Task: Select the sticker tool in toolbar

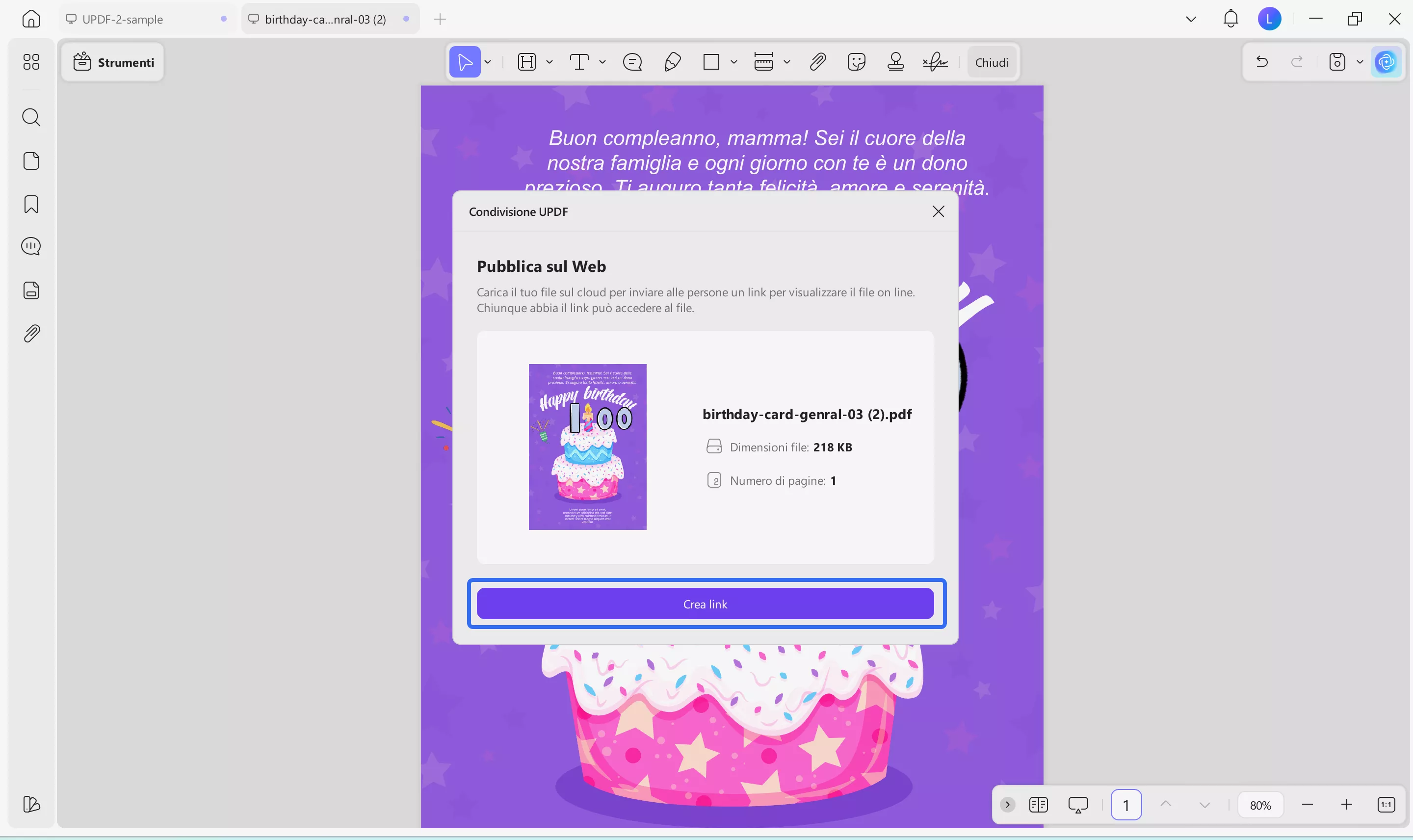Action: coord(856,62)
